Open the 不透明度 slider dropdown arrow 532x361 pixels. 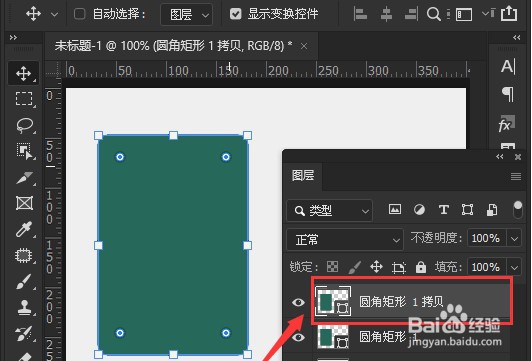[514, 239]
